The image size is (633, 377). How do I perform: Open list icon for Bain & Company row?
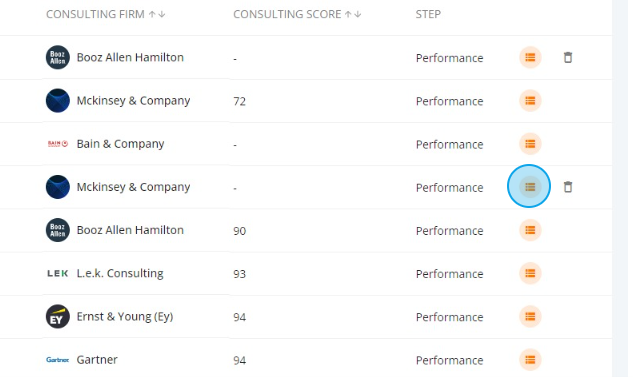tap(530, 144)
